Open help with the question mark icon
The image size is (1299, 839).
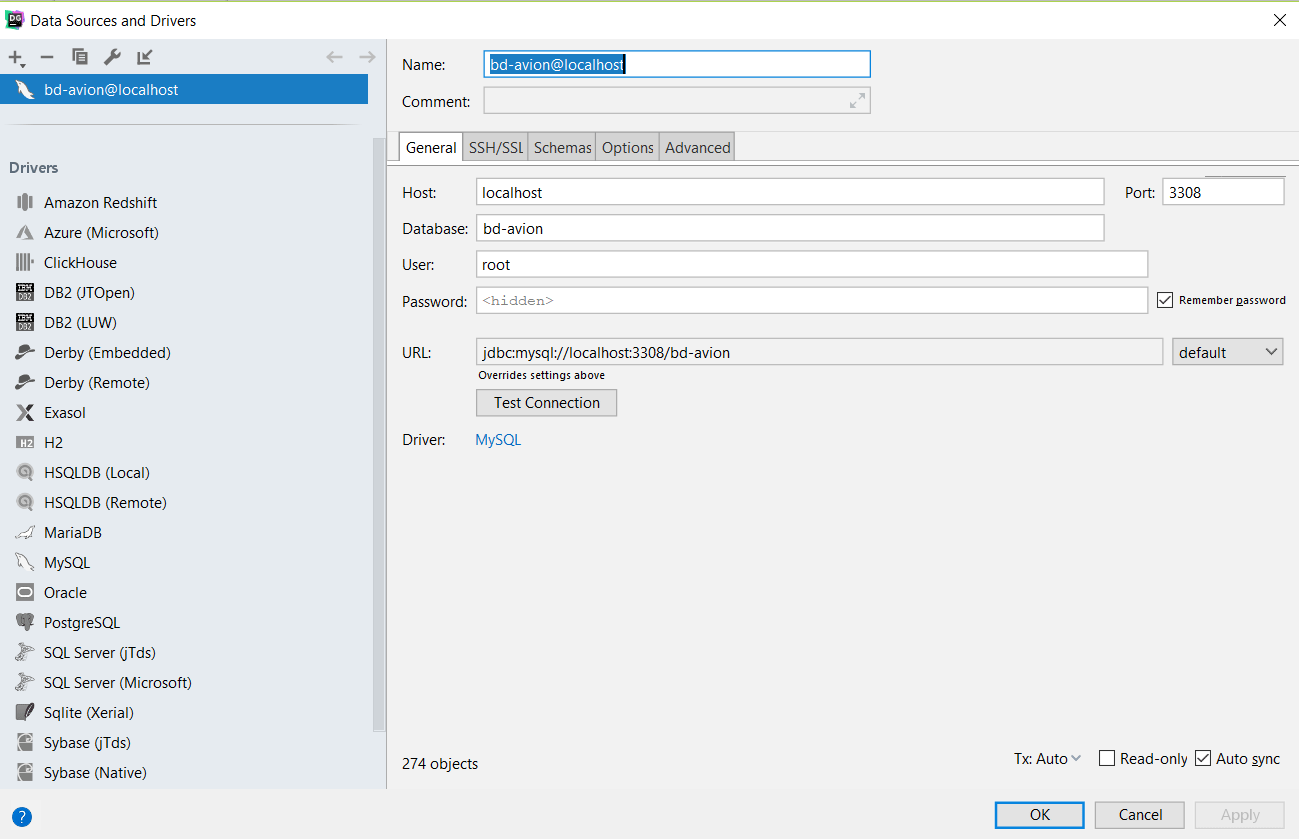pyautogui.click(x=22, y=816)
